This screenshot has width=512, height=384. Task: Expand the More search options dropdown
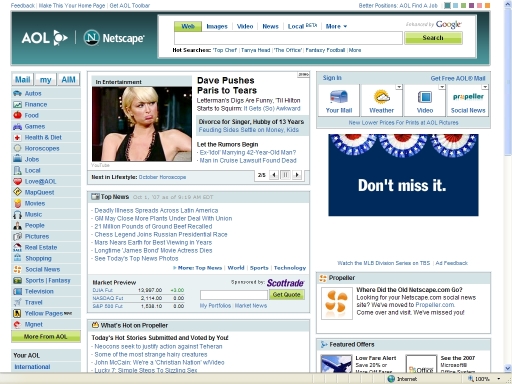[x=336, y=26]
